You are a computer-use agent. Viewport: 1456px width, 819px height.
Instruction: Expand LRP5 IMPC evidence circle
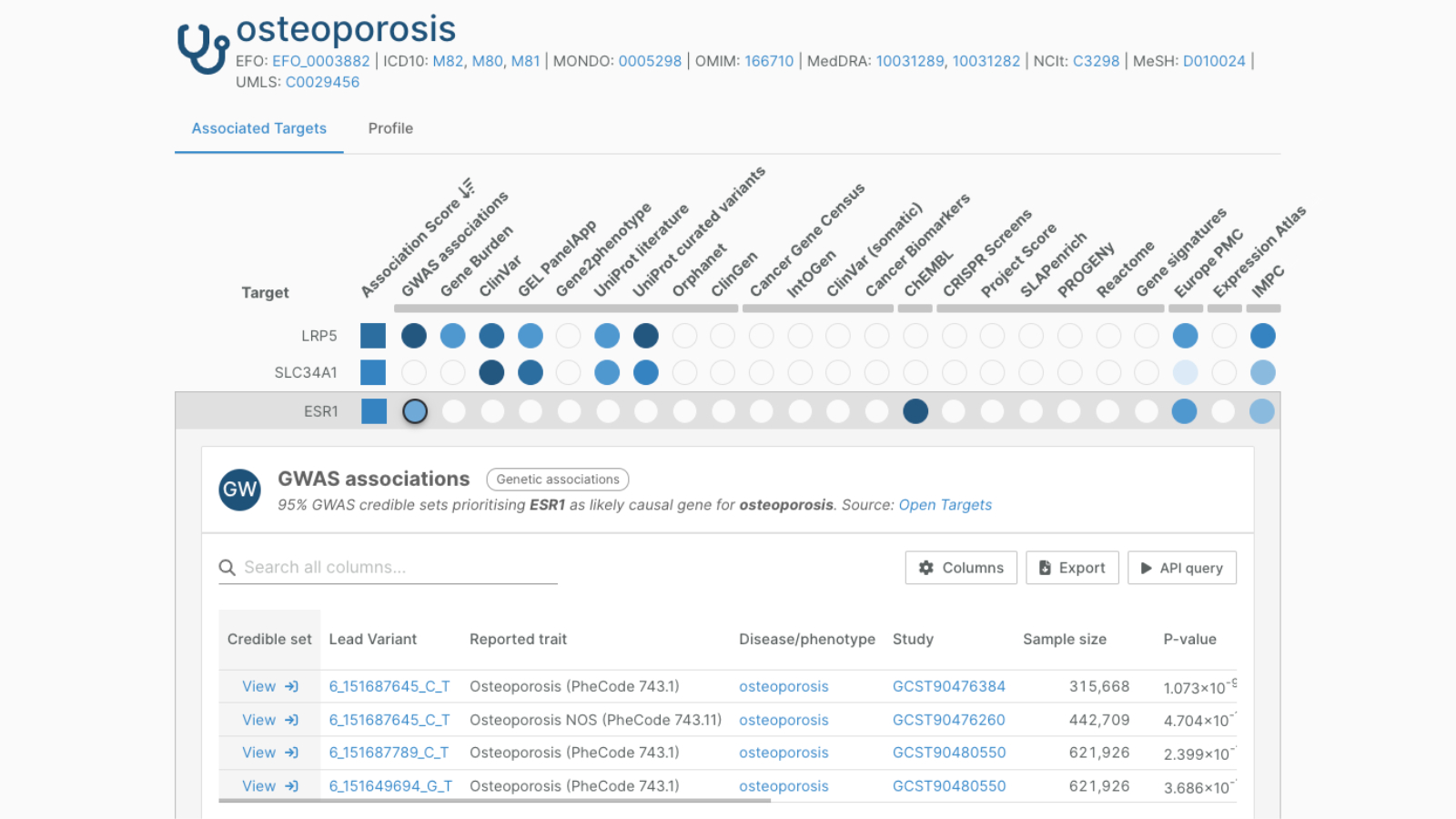1262,336
